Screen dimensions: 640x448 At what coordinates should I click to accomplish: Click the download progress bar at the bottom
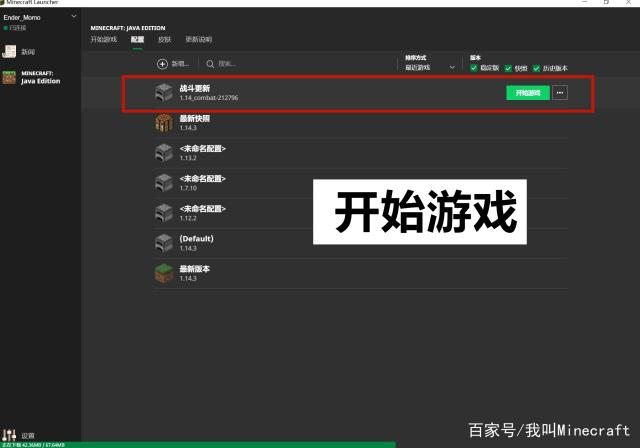coord(198,445)
